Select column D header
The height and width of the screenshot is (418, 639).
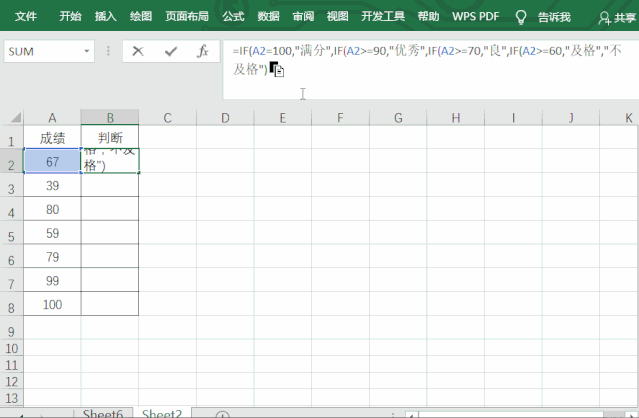225,118
